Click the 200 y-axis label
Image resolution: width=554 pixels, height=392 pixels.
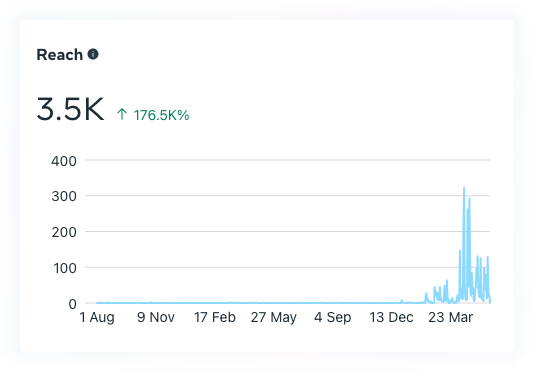[64, 232]
